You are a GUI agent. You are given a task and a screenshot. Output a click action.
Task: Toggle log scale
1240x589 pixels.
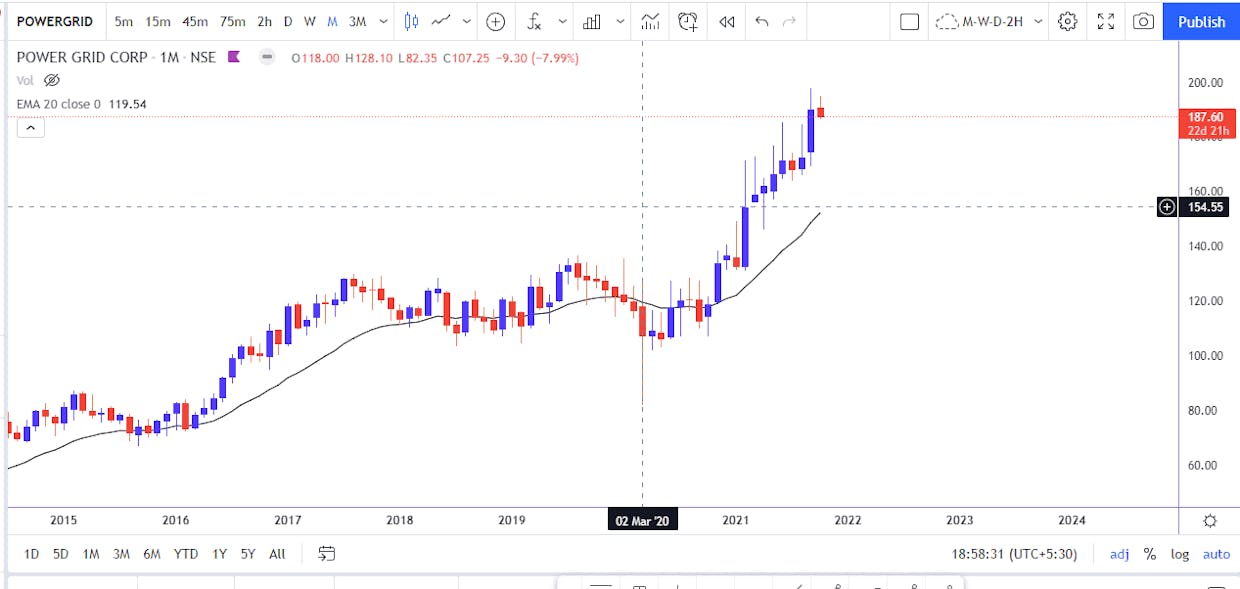click(1180, 554)
